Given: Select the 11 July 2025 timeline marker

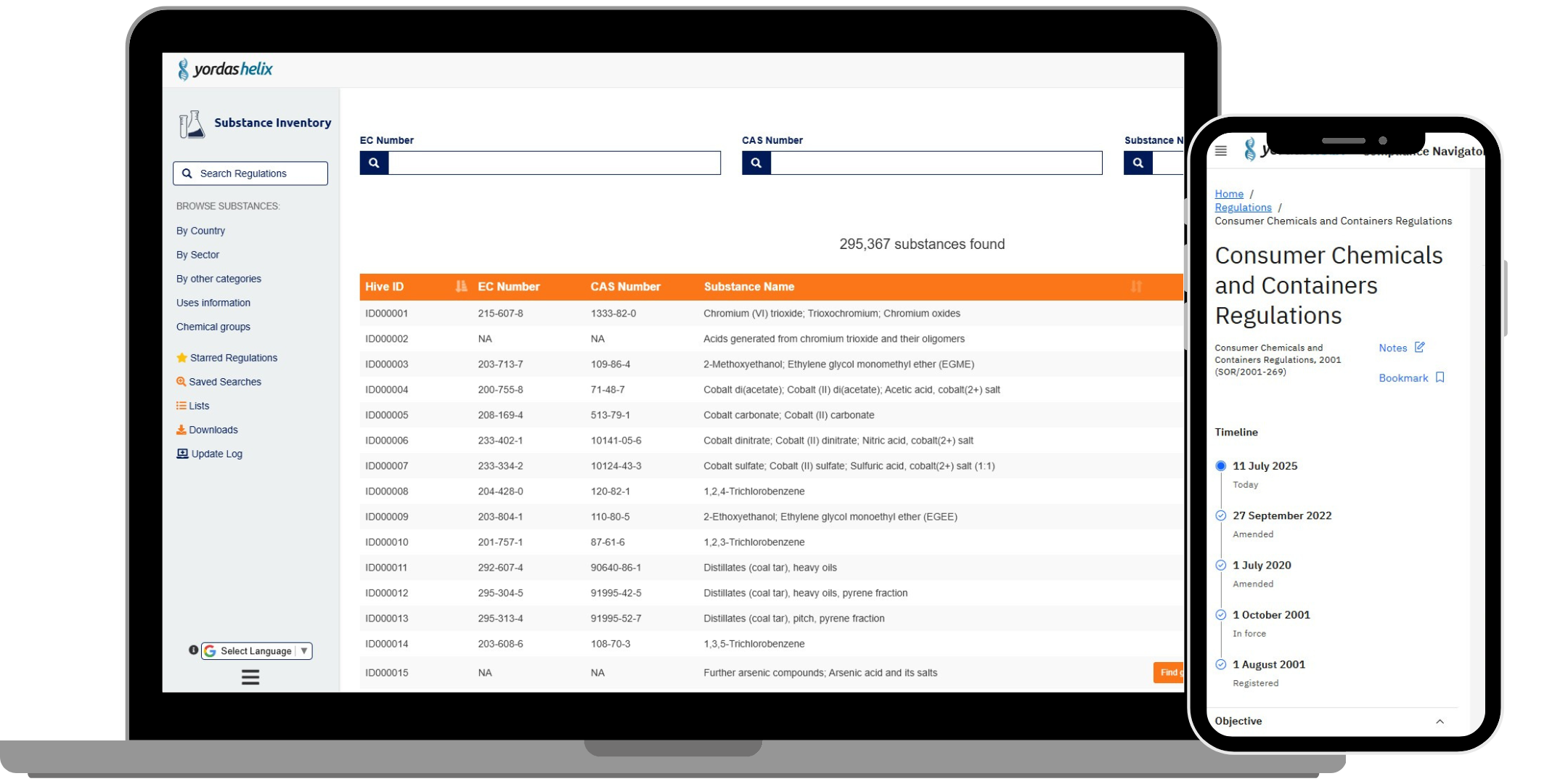Looking at the screenshot, I should pos(1221,466).
